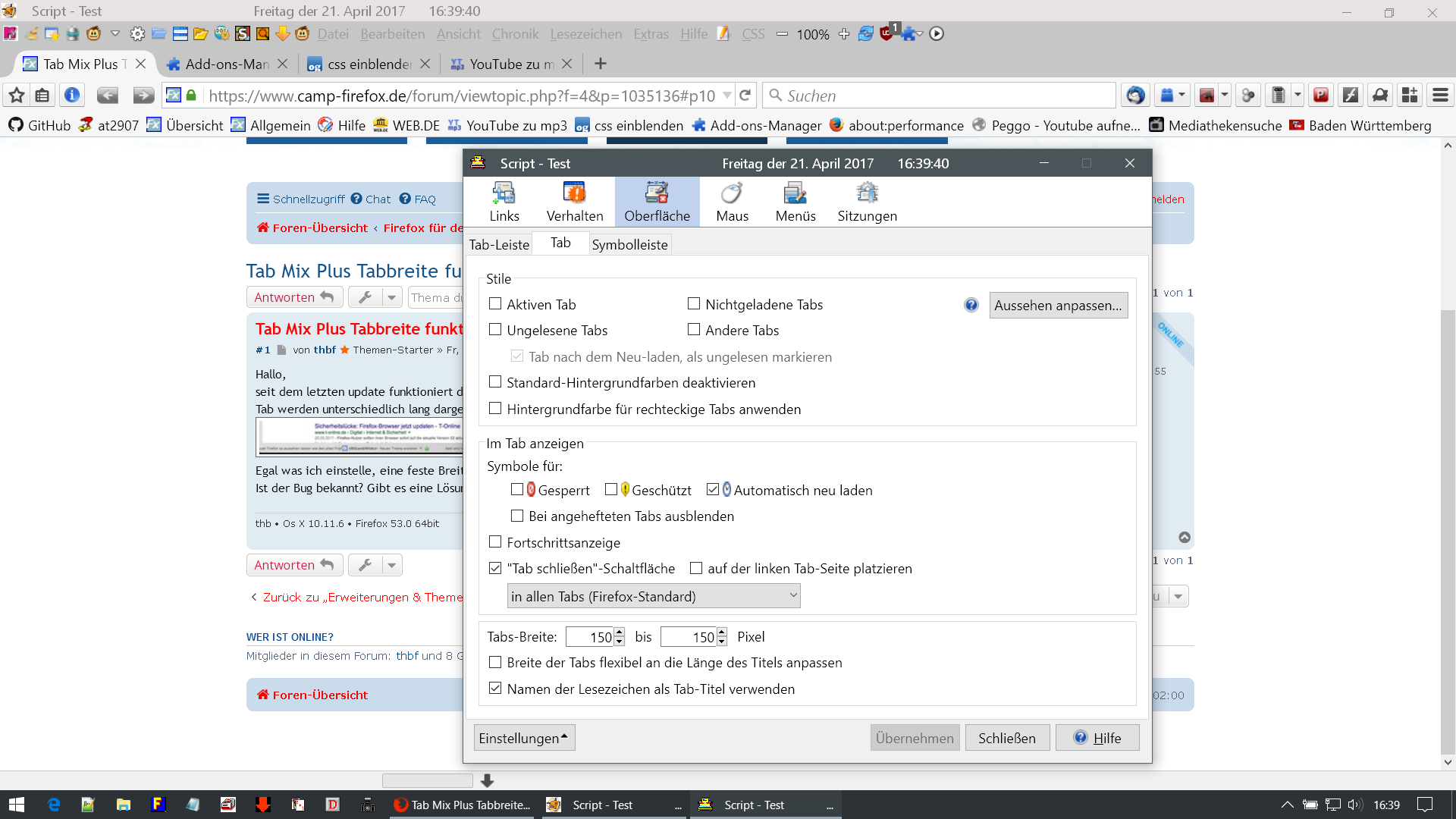This screenshot has width=1456, height=819.
Task: Click the Schließen button
Action: pos(1006,738)
